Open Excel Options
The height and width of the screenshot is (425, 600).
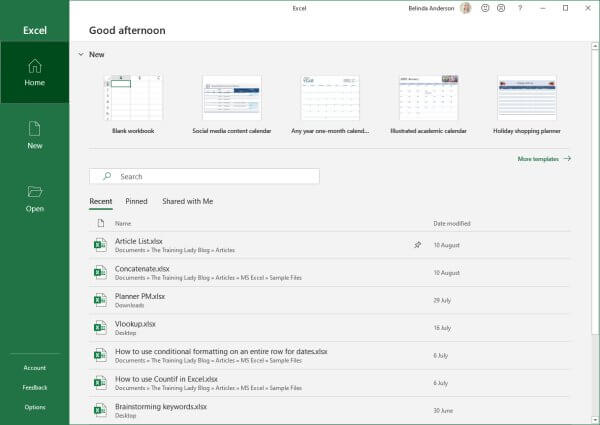[34, 407]
